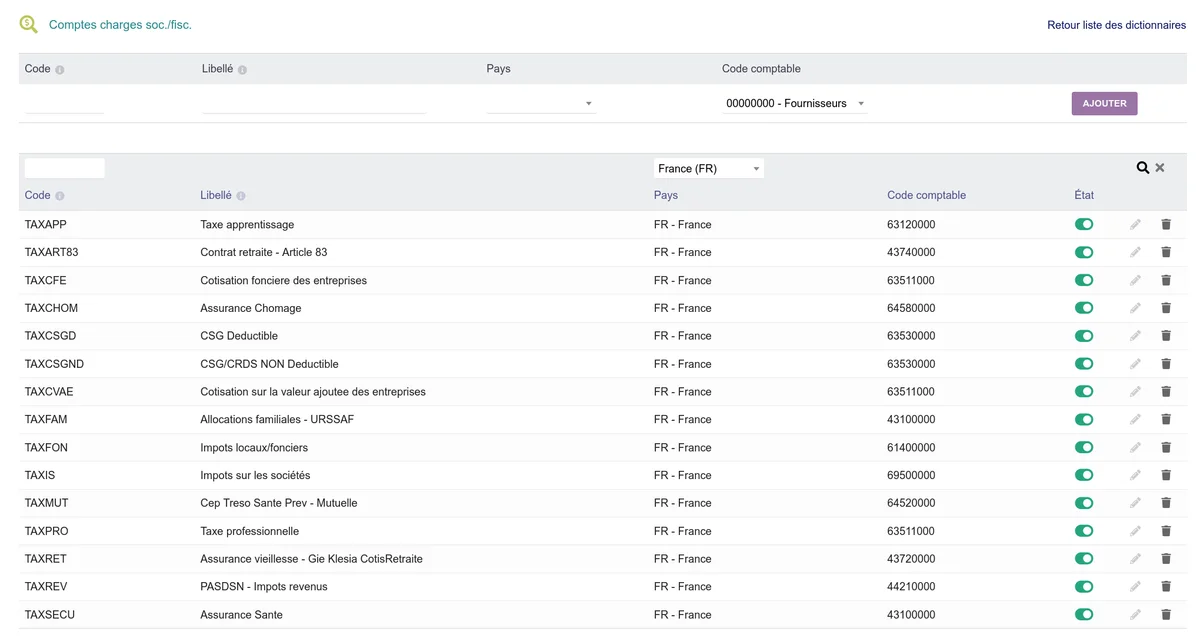This screenshot has height=638, width=1200.
Task: Focus the code filter field above the list
Action: 65,168
